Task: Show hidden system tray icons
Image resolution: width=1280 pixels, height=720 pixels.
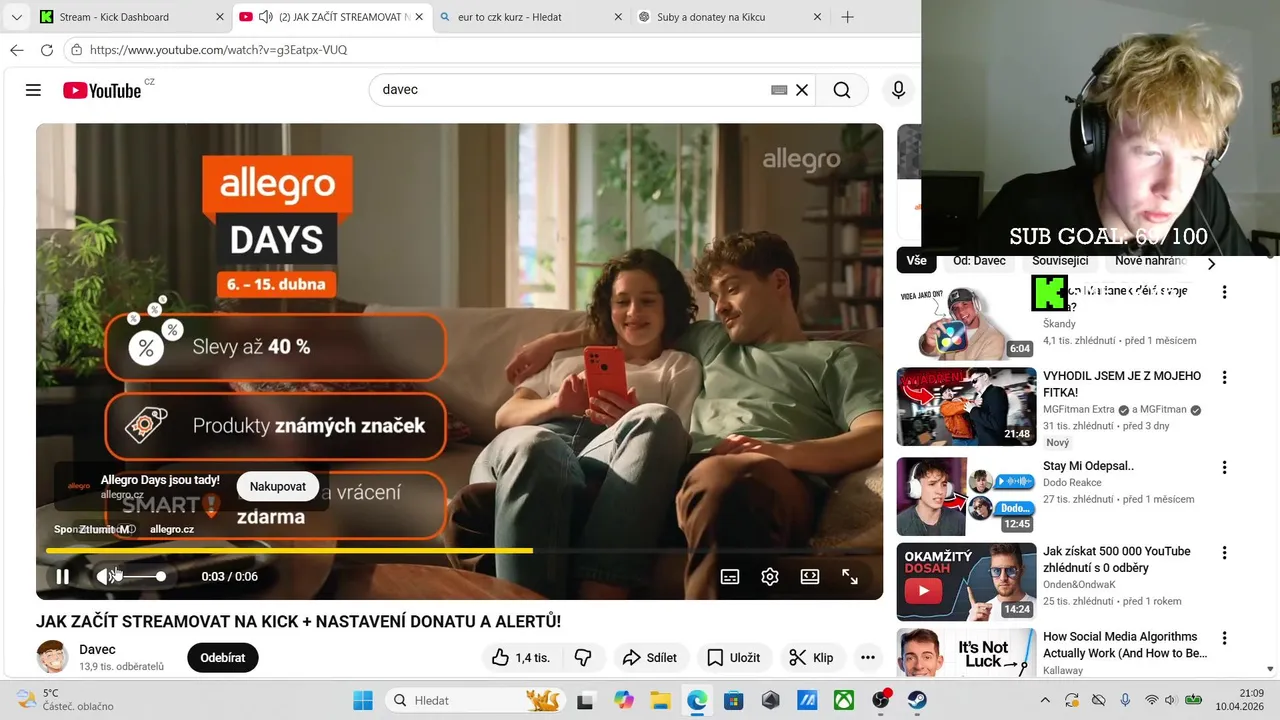Action: tap(1045, 700)
